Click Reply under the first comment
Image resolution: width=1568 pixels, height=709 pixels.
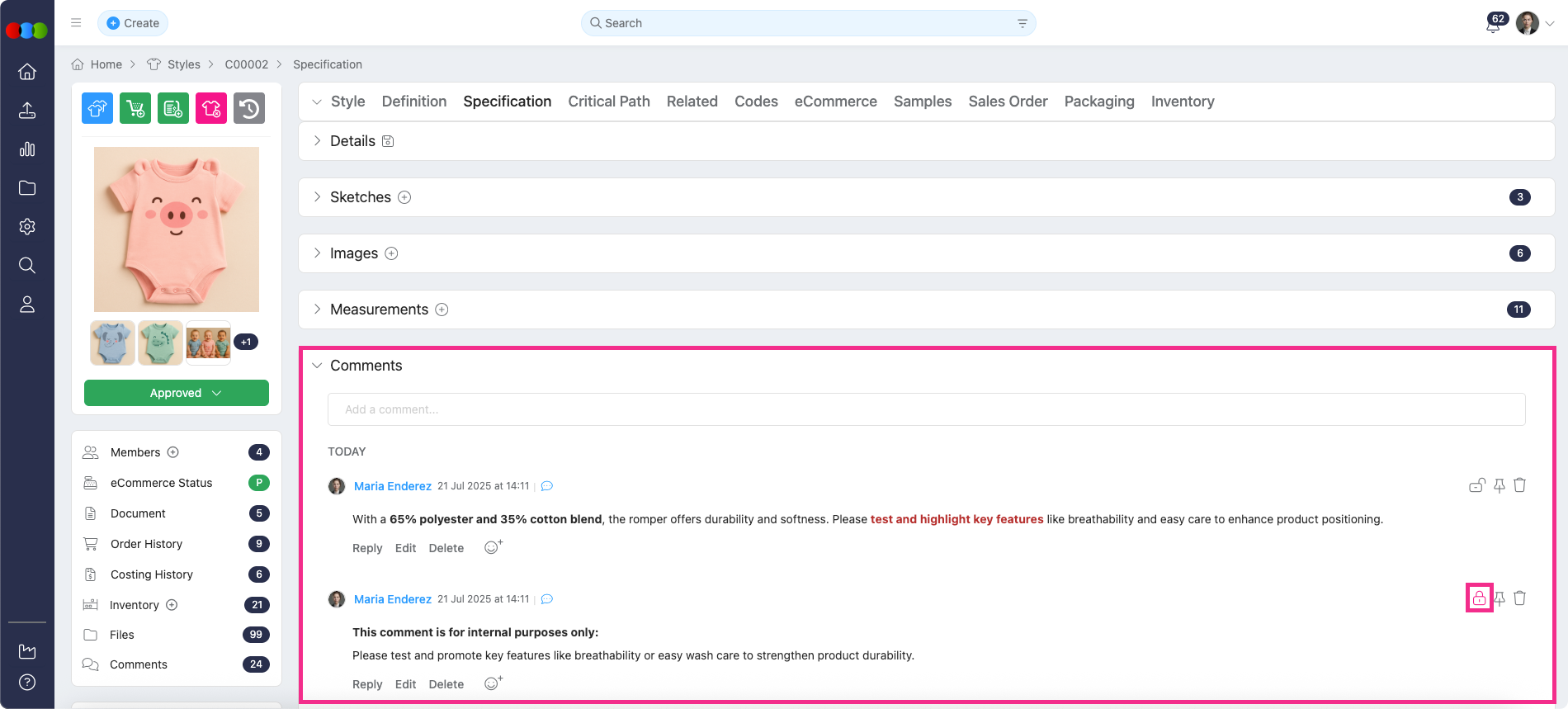(x=367, y=548)
